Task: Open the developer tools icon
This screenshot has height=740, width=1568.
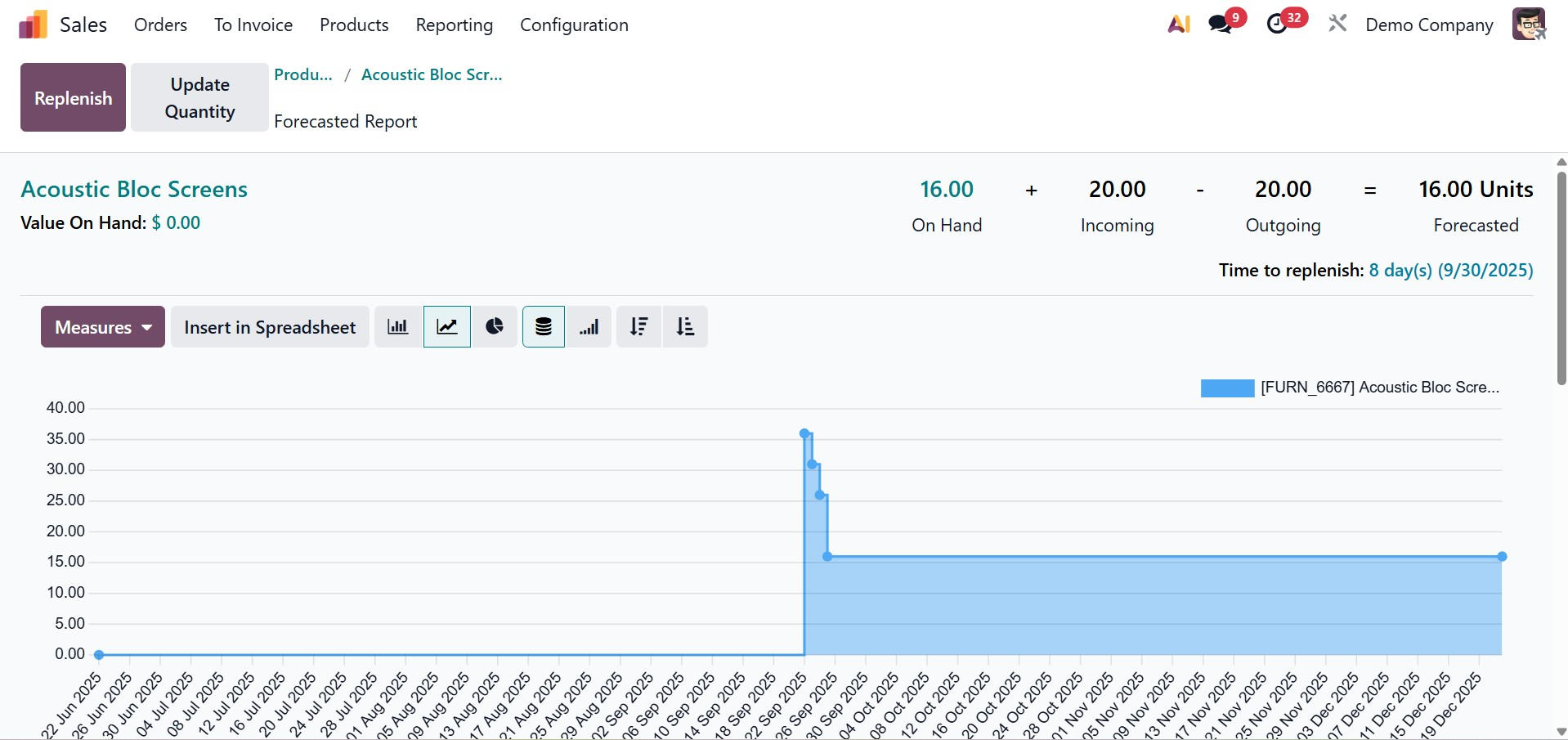Action: pos(1337,23)
